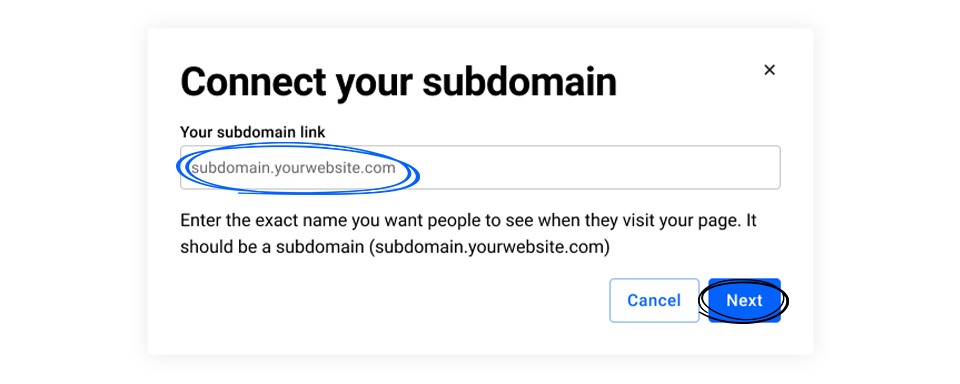Click the Cancel button
Image resolution: width=960 pixels, height=384 pixels.
654,300
